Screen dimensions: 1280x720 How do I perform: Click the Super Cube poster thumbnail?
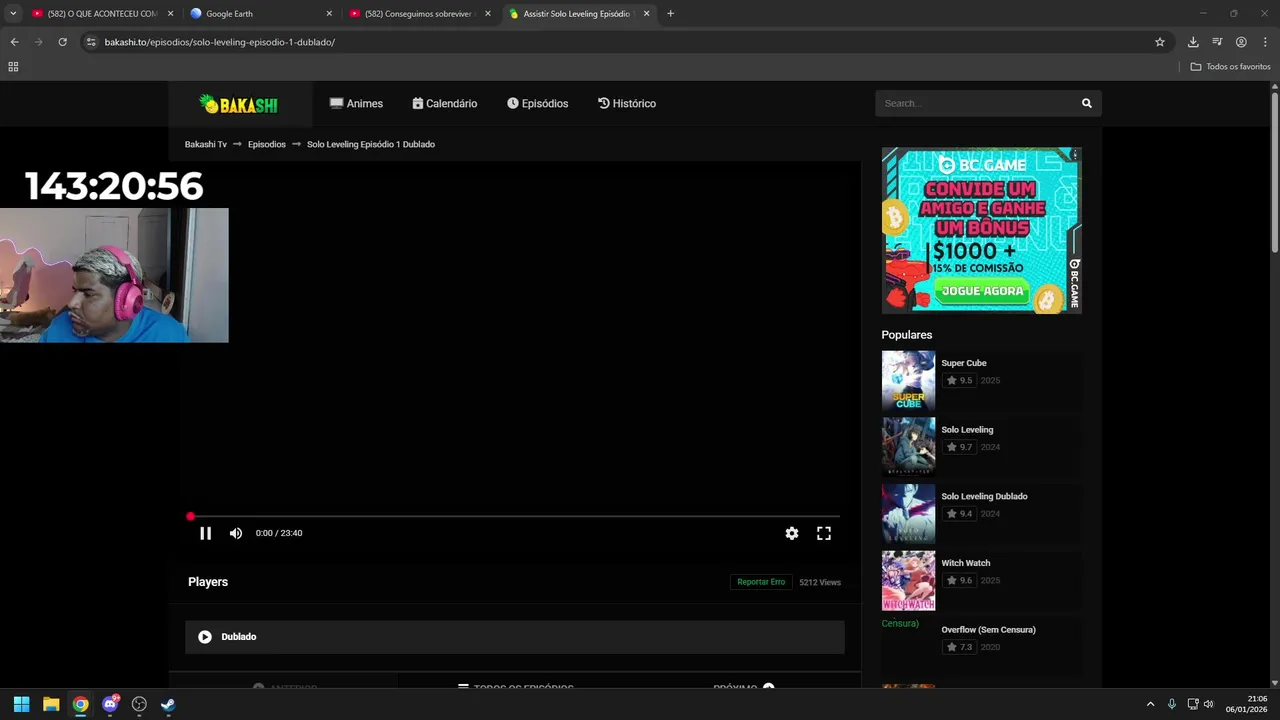pyautogui.click(x=908, y=380)
